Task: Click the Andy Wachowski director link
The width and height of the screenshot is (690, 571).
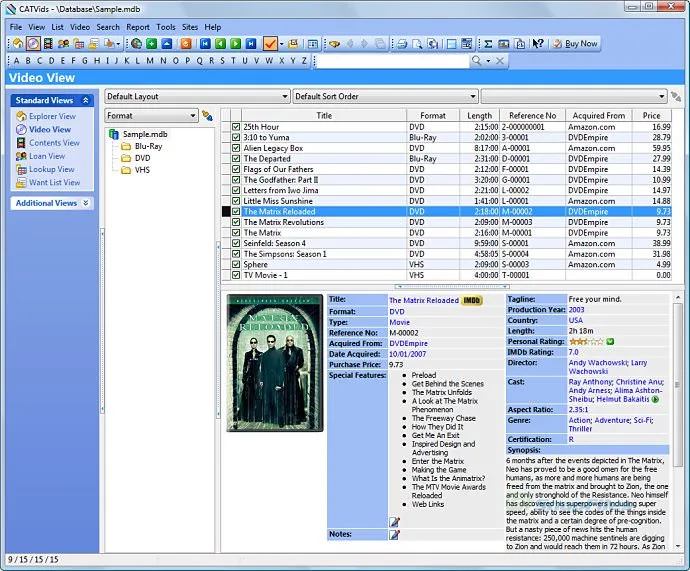Action: click(598, 362)
